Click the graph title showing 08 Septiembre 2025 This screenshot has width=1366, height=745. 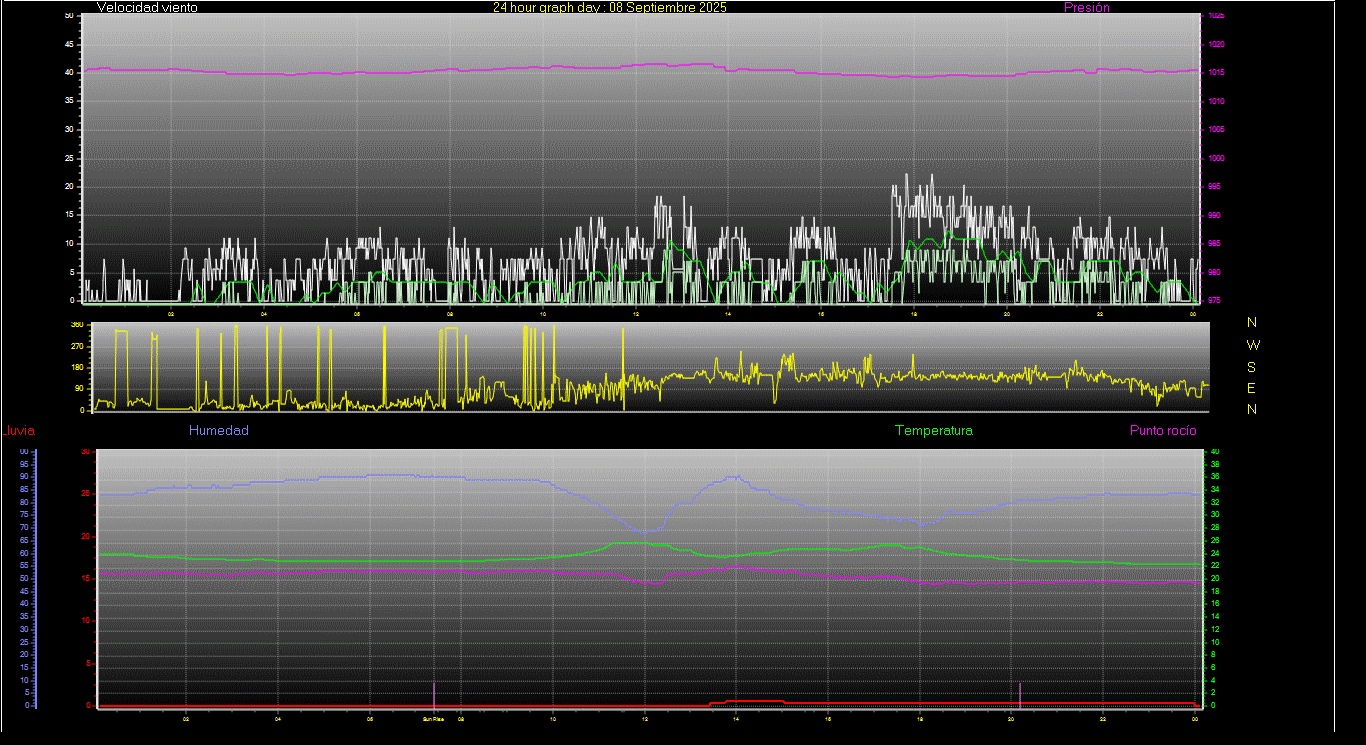click(609, 7)
